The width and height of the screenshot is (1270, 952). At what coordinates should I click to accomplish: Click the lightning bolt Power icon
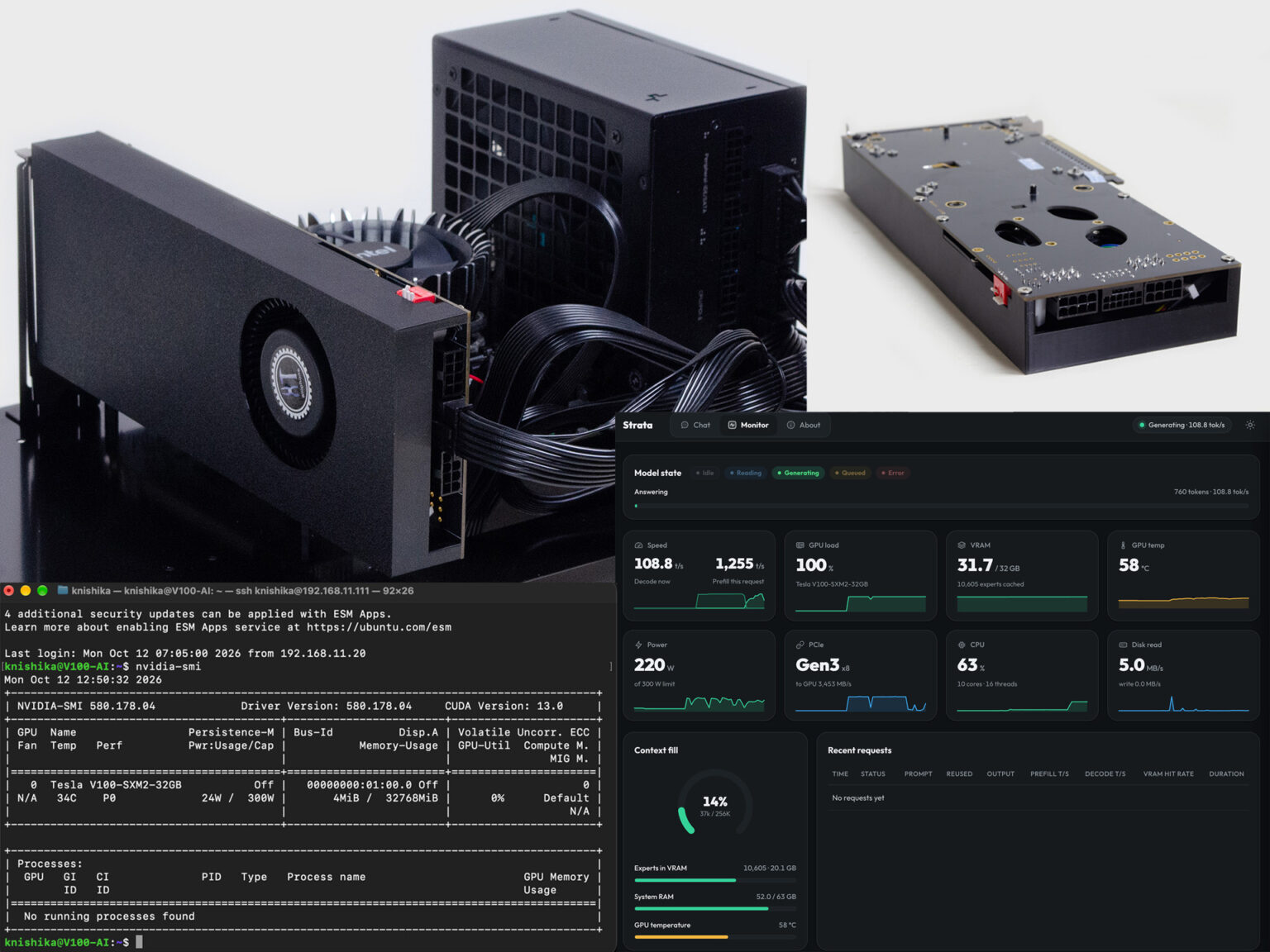click(638, 645)
